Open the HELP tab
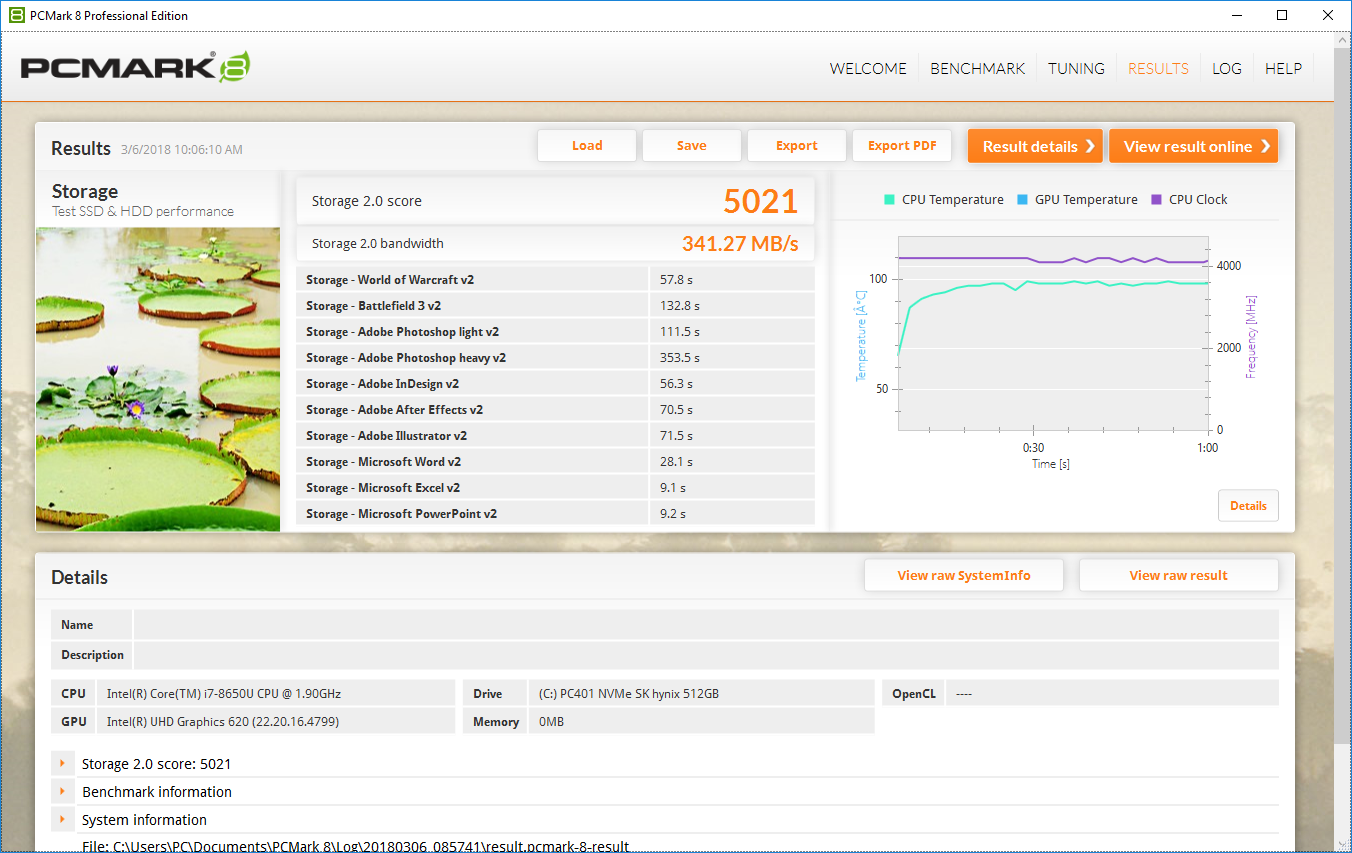Screen dimensions: 1352x853 coord(1283,68)
